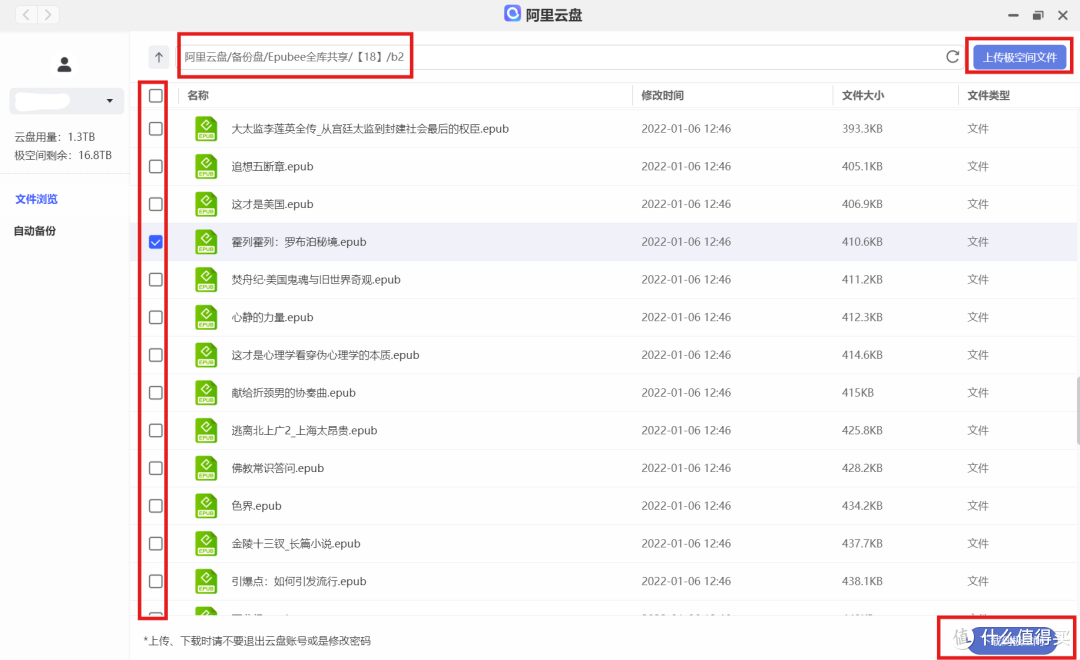Screen dimensions: 1080x660
Task: Click 云盘用量: 1.3TB text
Action: click(x=55, y=136)
